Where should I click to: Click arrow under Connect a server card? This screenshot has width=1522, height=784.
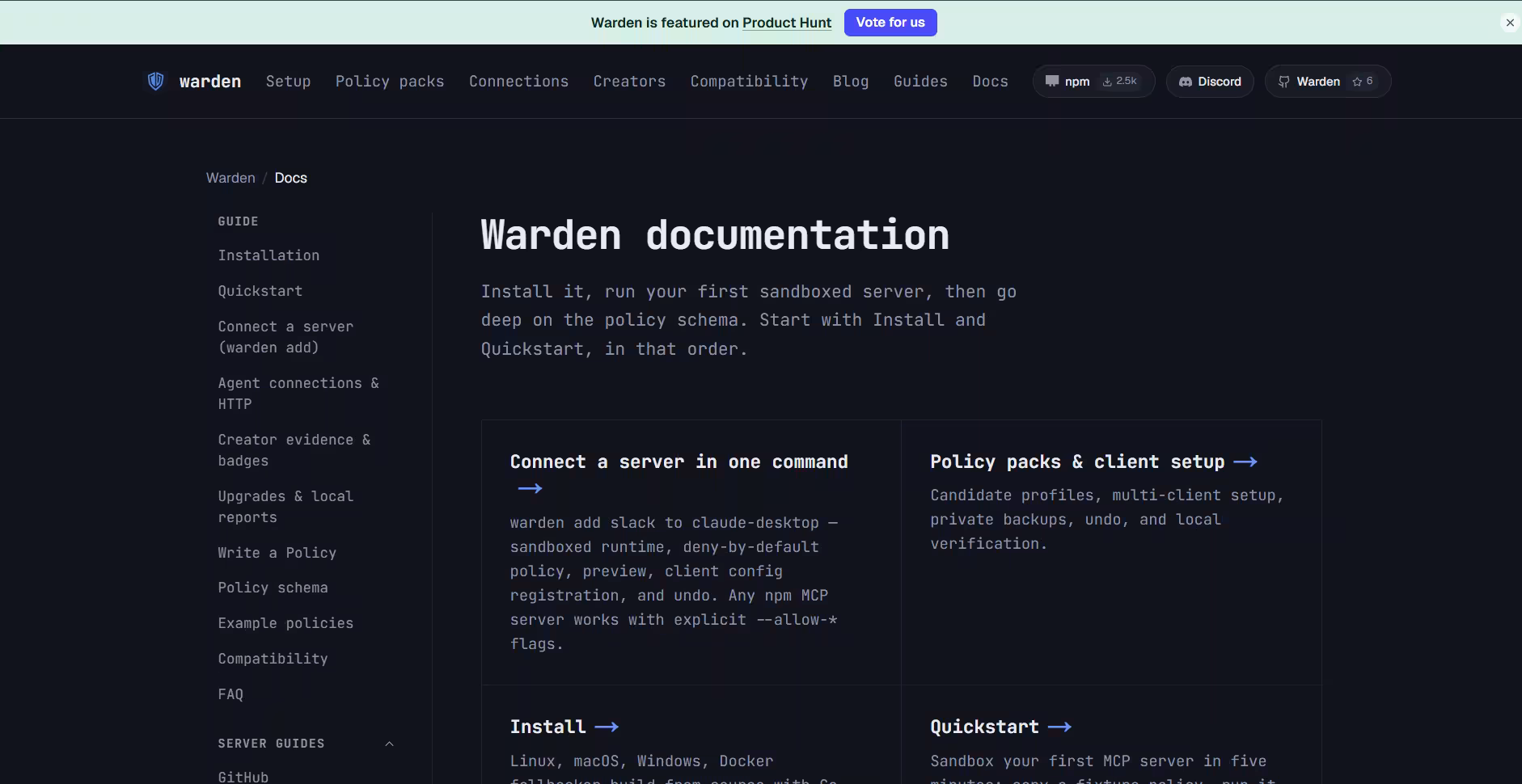click(x=530, y=488)
